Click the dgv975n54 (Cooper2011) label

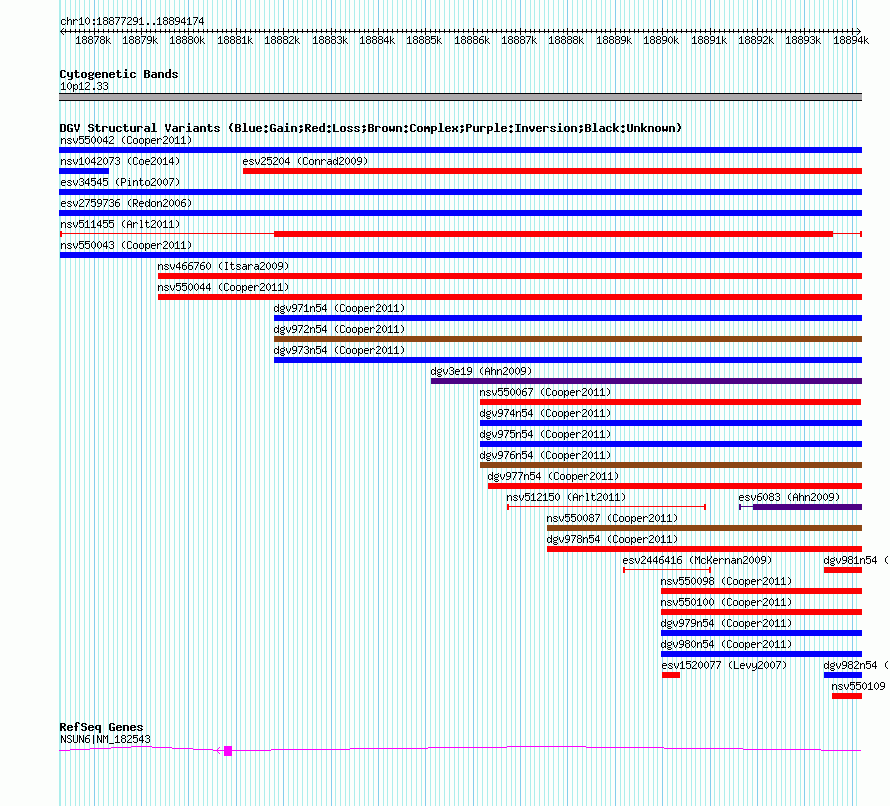545,434
